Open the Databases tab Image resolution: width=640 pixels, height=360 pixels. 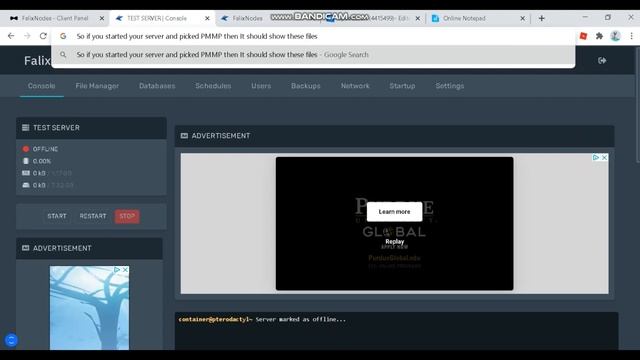(157, 86)
